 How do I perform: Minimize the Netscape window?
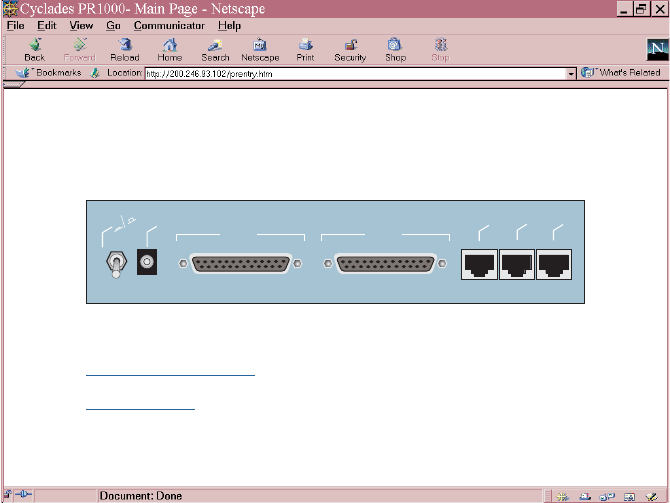click(x=624, y=9)
